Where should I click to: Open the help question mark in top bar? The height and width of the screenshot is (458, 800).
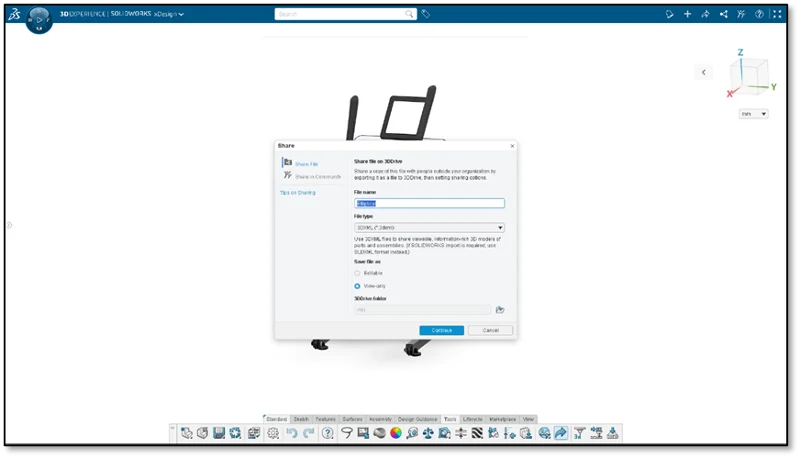[x=760, y=14]
